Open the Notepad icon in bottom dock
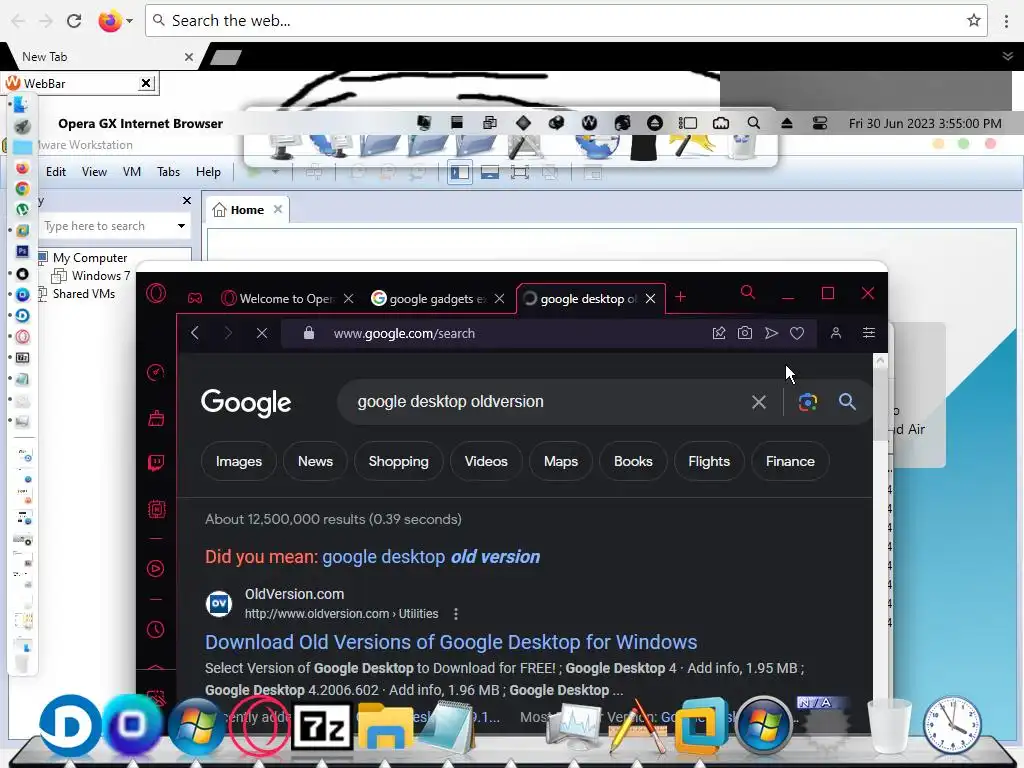 click(x=447, y=726)
